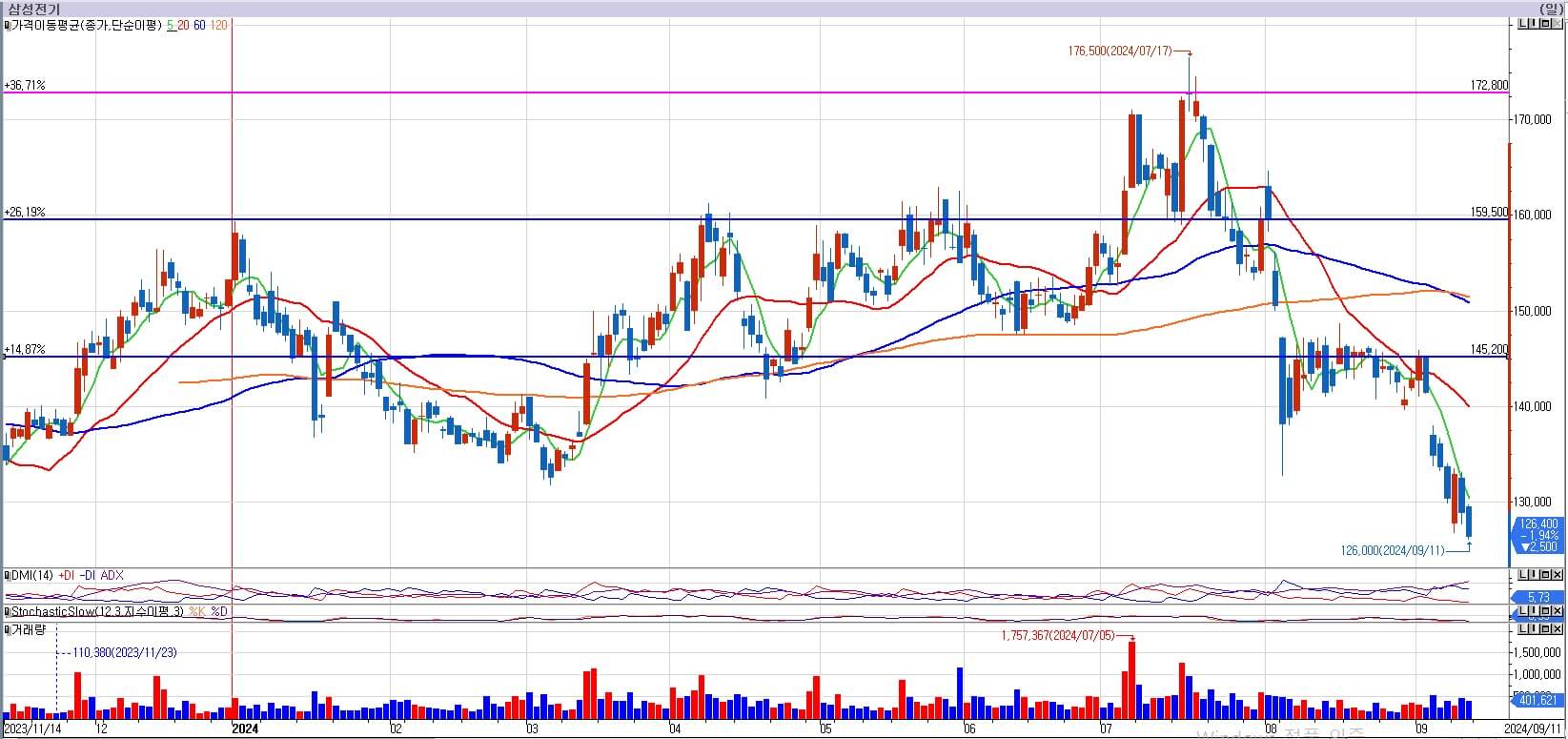Click the marker icon before DMI(14) label
The width and height of the screenshot is (1568, 739).
point(7,575)
